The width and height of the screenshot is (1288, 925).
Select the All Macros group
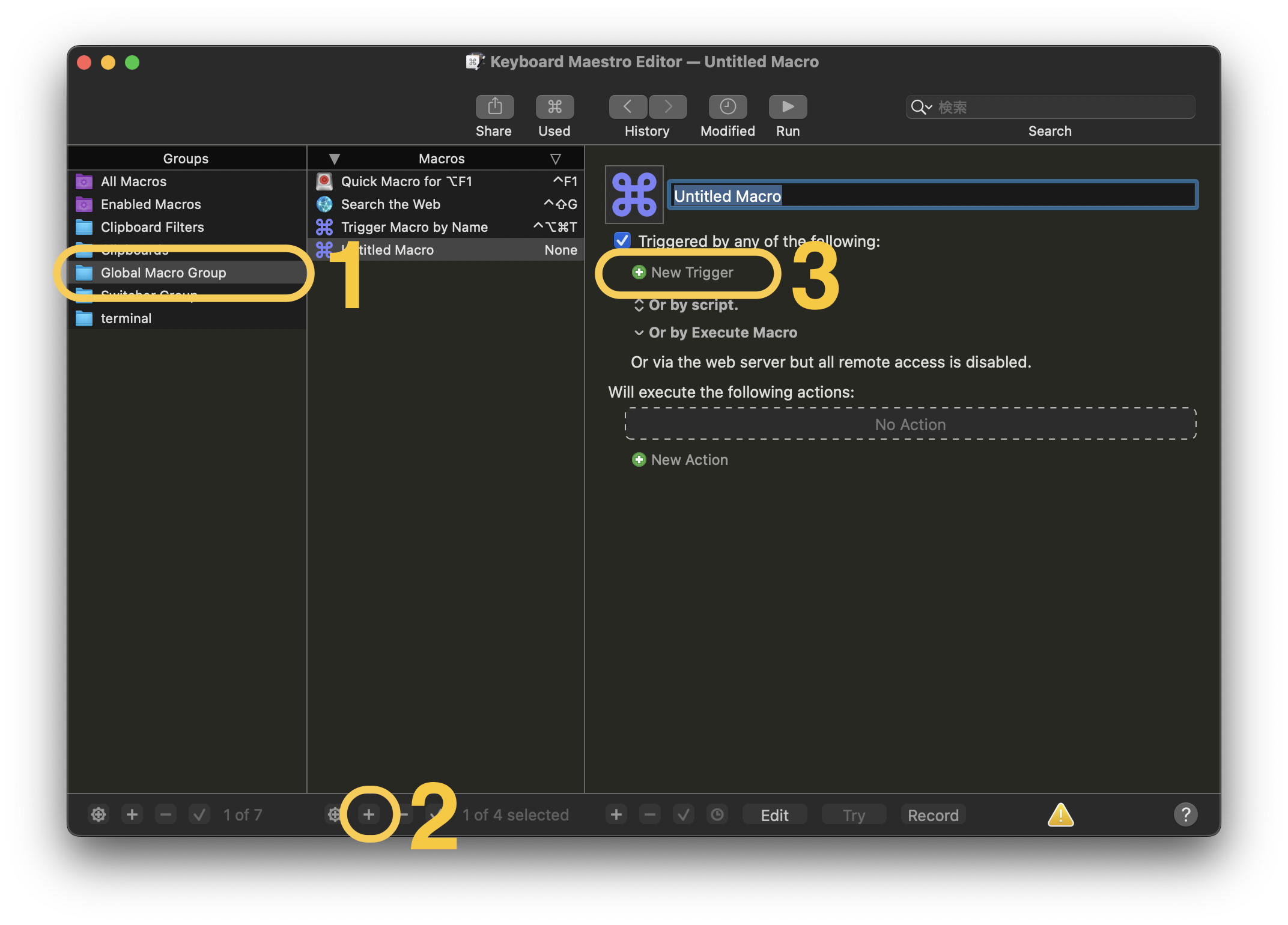[x=133, y=181]
